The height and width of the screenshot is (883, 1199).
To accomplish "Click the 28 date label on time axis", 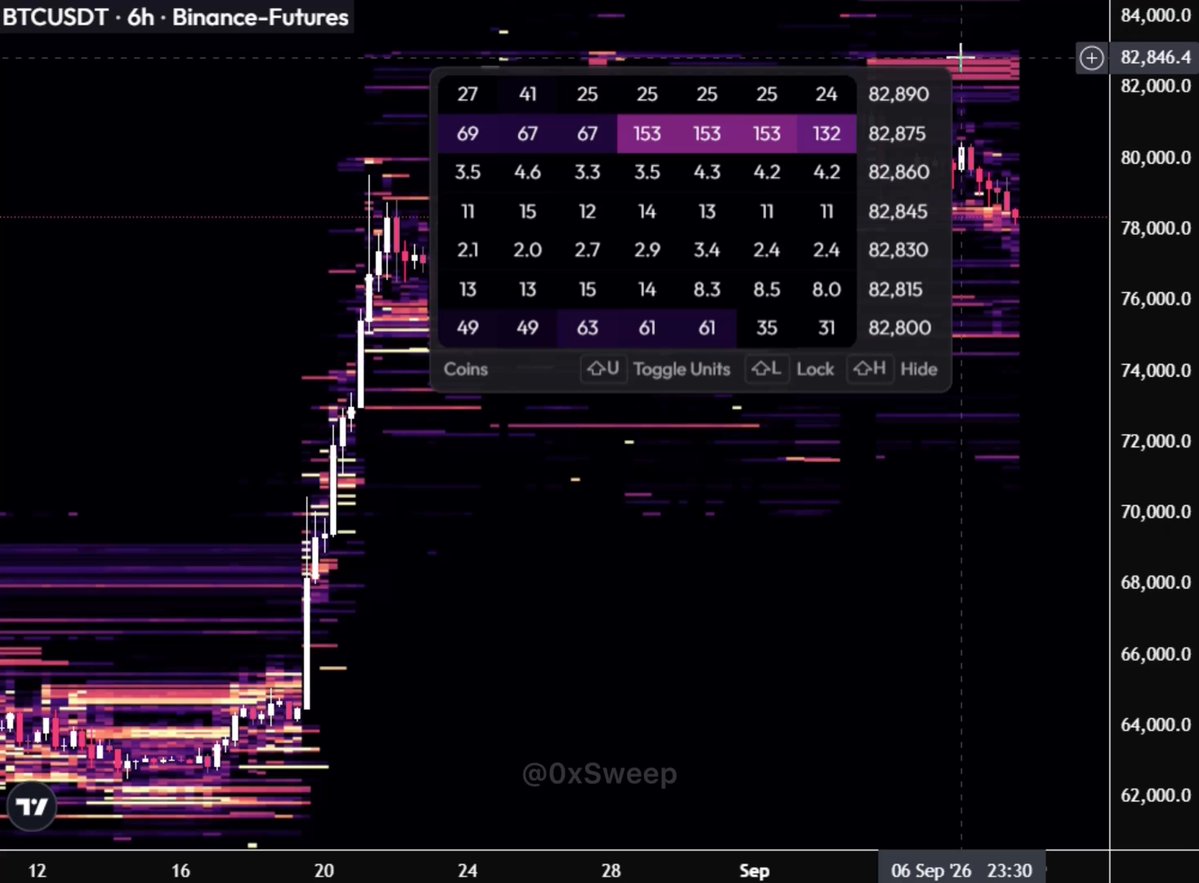I will 611,871.
